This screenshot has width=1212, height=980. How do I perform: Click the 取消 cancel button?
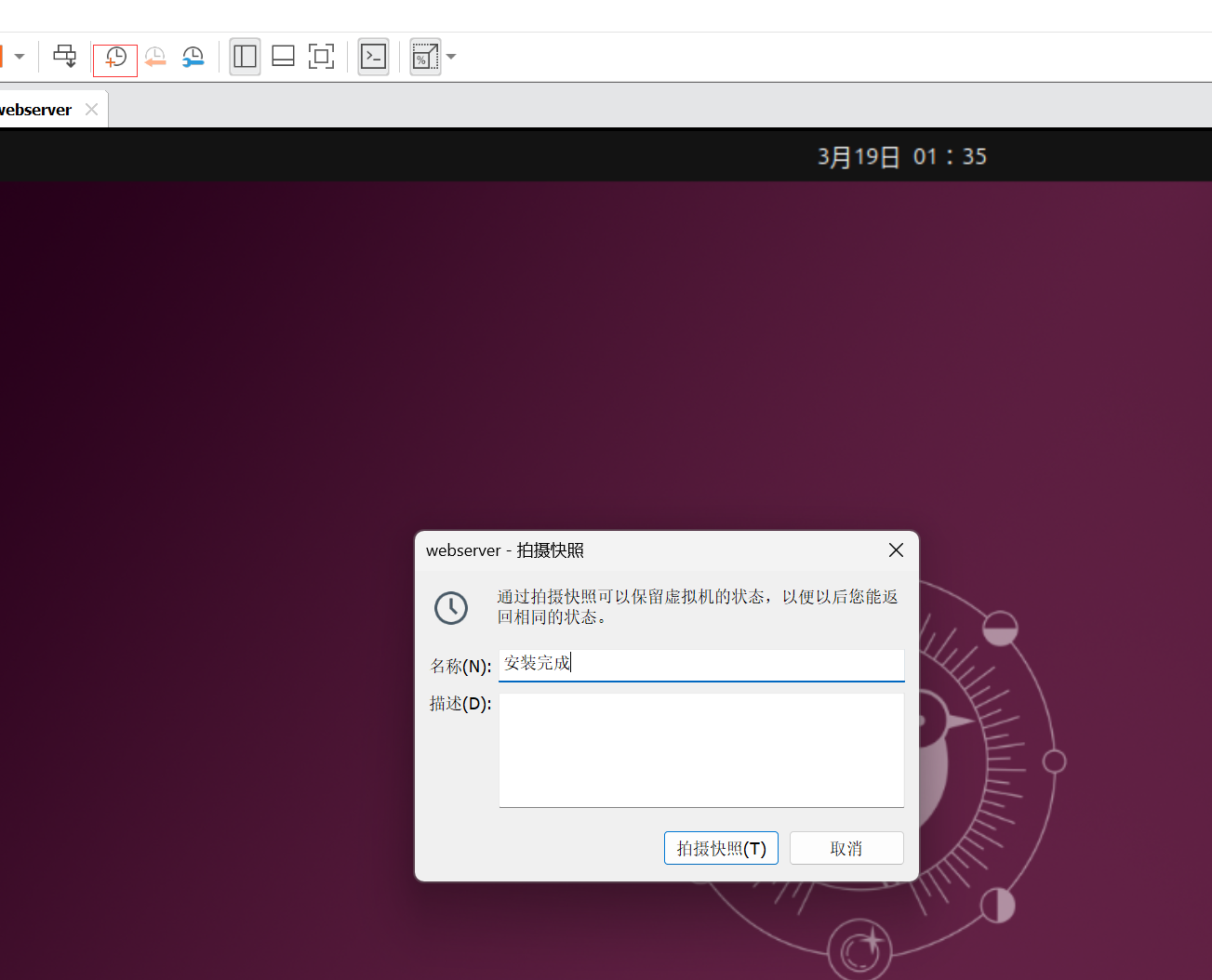tap(846, 847)
